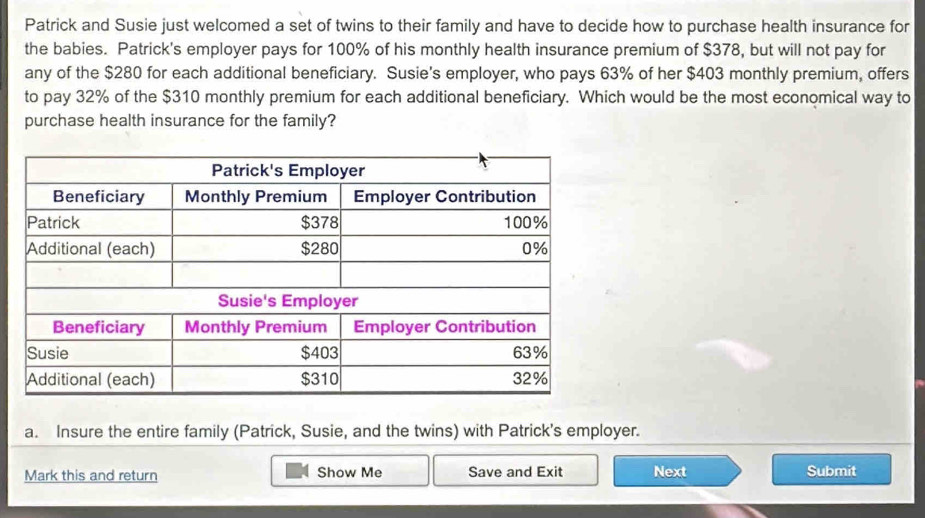The height and width of the screenshot is (518, 925).
Task: Click the Patrick's Employer table header
Action: pos(288,171)
